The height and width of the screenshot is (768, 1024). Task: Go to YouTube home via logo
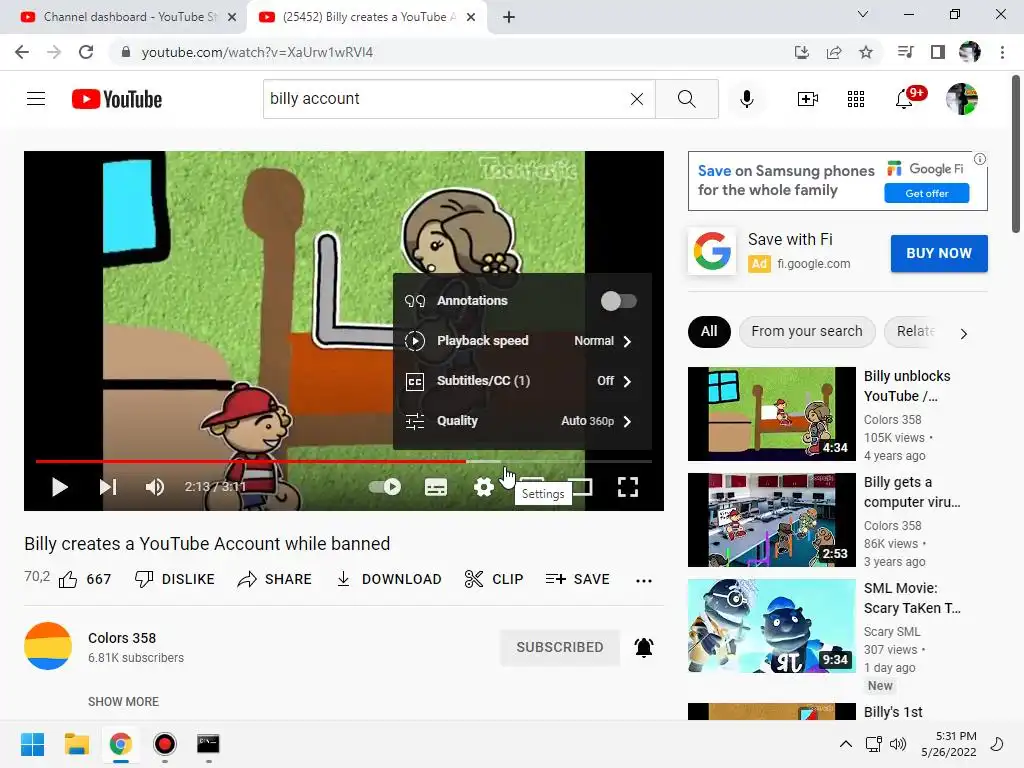[x=117, y=99]
